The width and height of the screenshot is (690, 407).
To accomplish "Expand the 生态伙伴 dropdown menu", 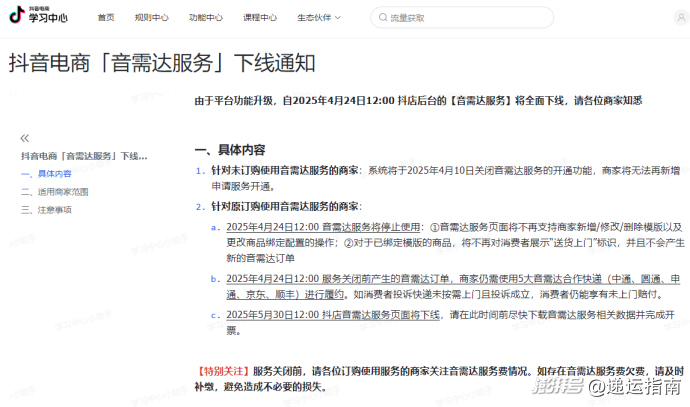I will click(x=319, y=18).
